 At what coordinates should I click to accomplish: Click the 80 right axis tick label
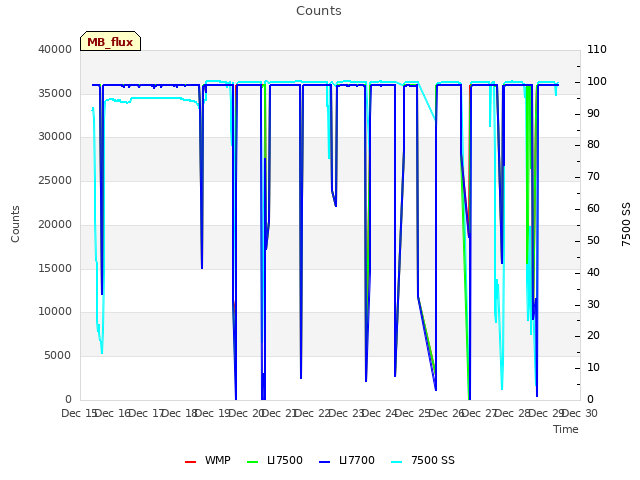coord(593,144)
